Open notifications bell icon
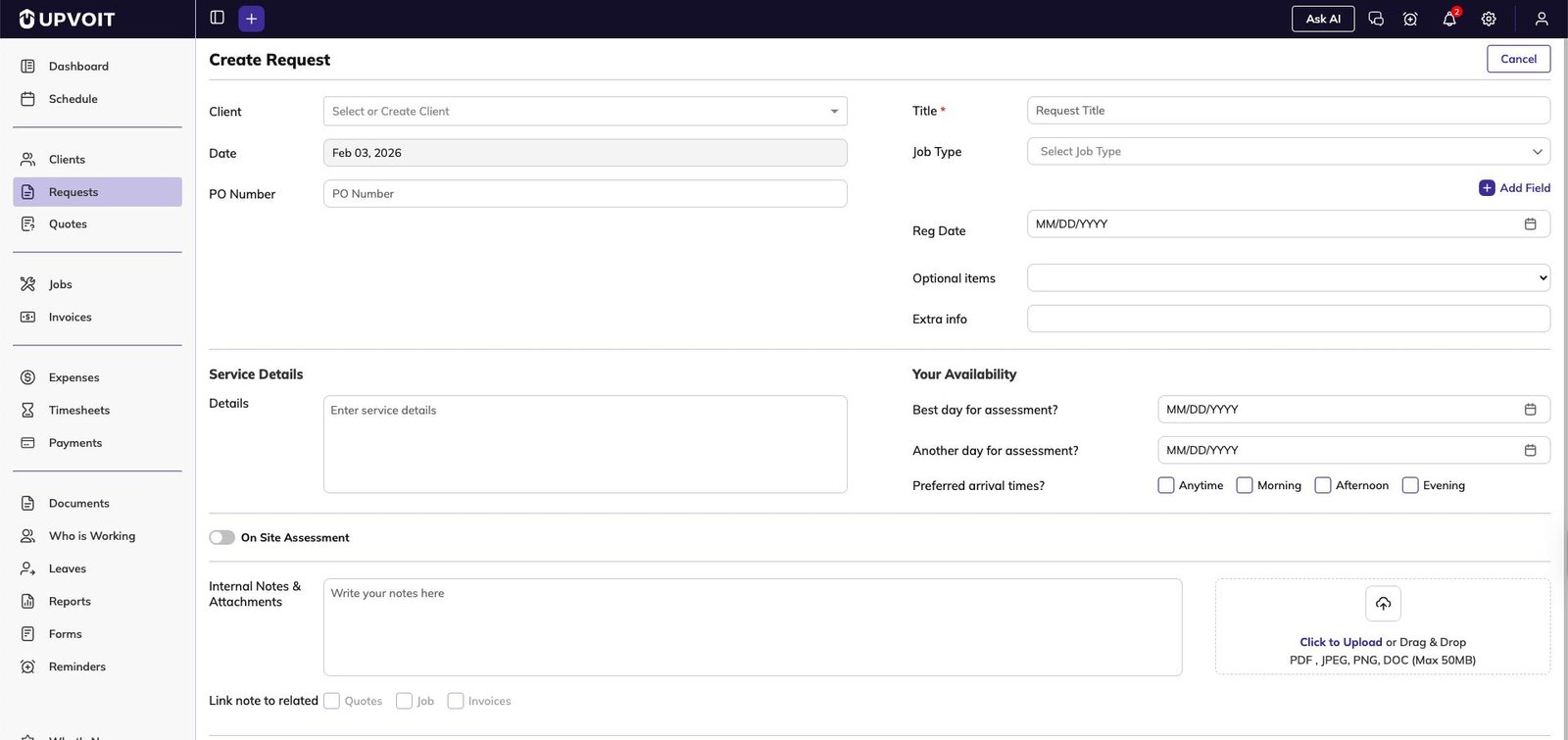 point(1449,19)
